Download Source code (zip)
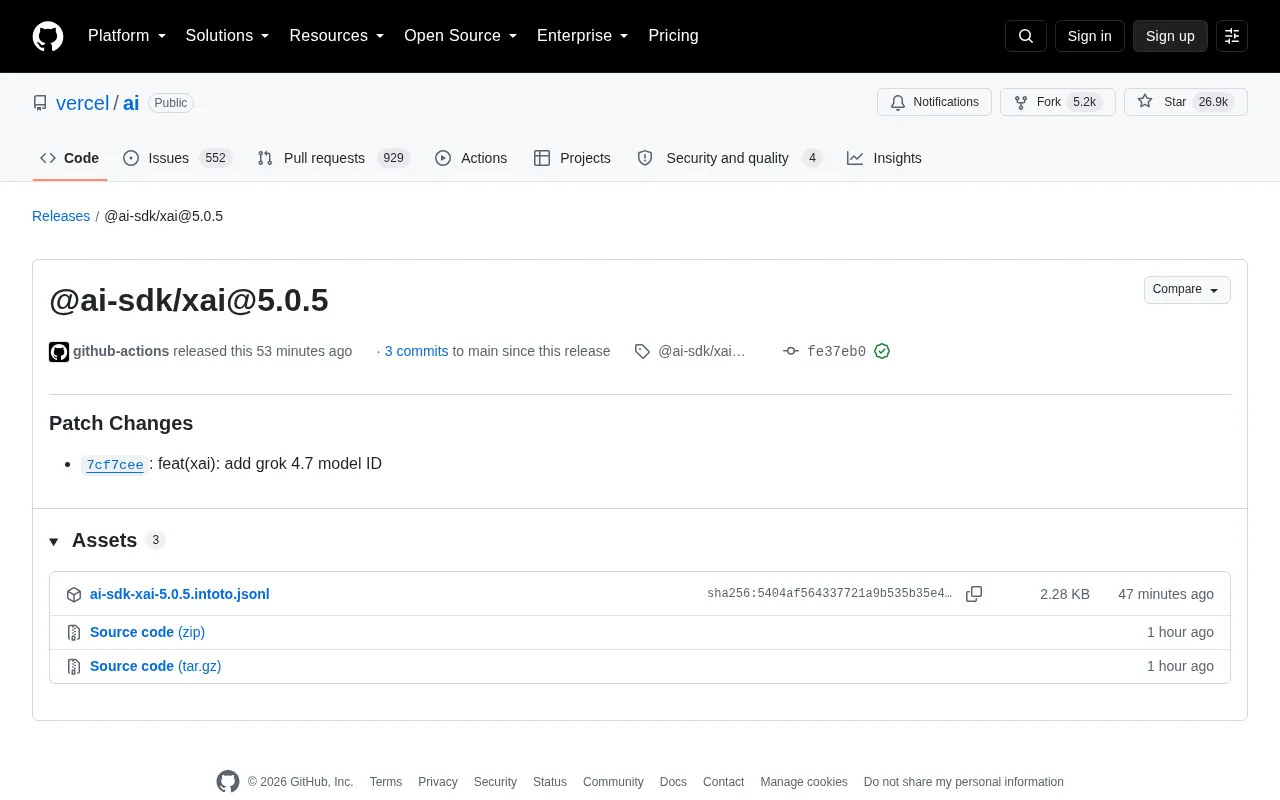This screenshot has height=800, width=1280. coord(147,632)
